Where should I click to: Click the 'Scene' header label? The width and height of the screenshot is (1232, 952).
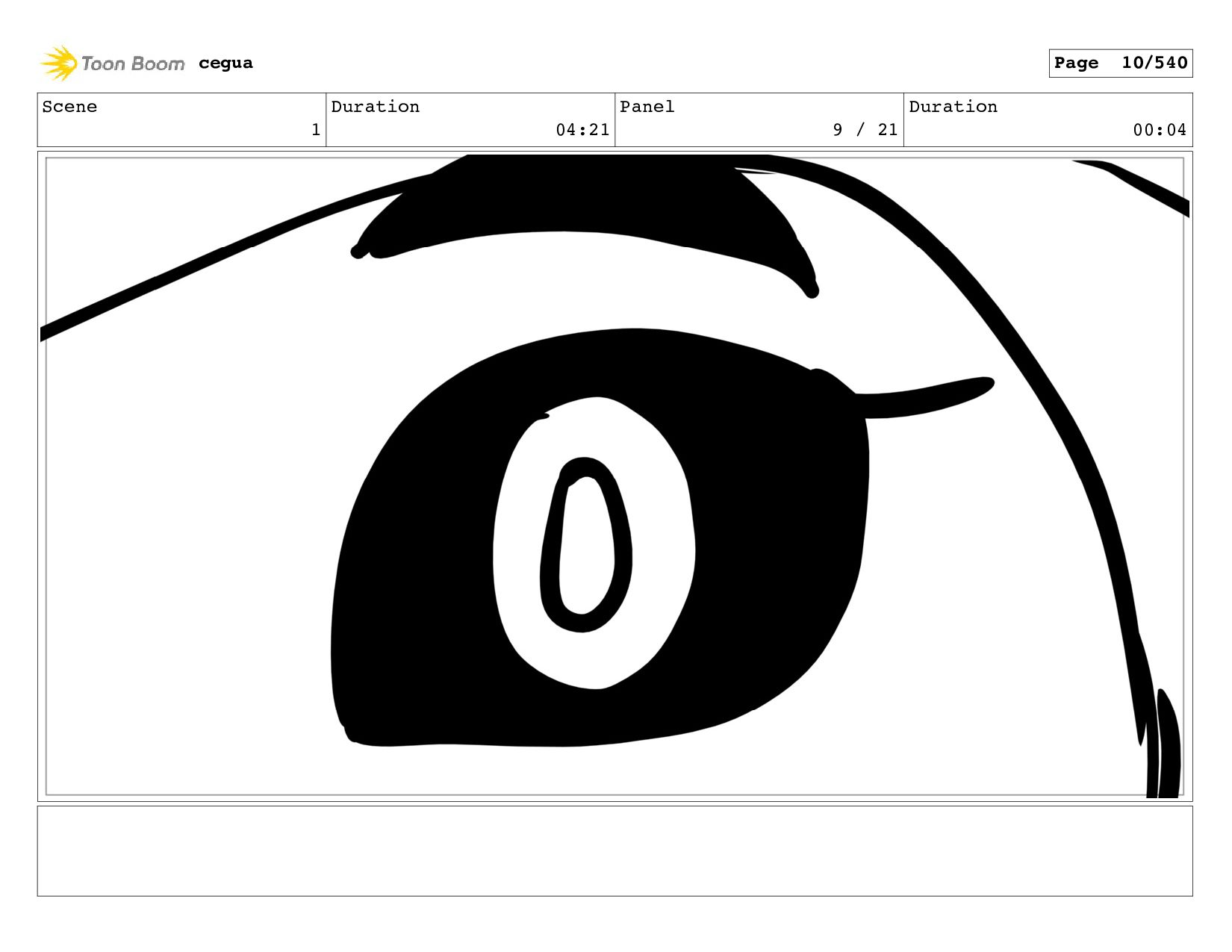(69, 107)
